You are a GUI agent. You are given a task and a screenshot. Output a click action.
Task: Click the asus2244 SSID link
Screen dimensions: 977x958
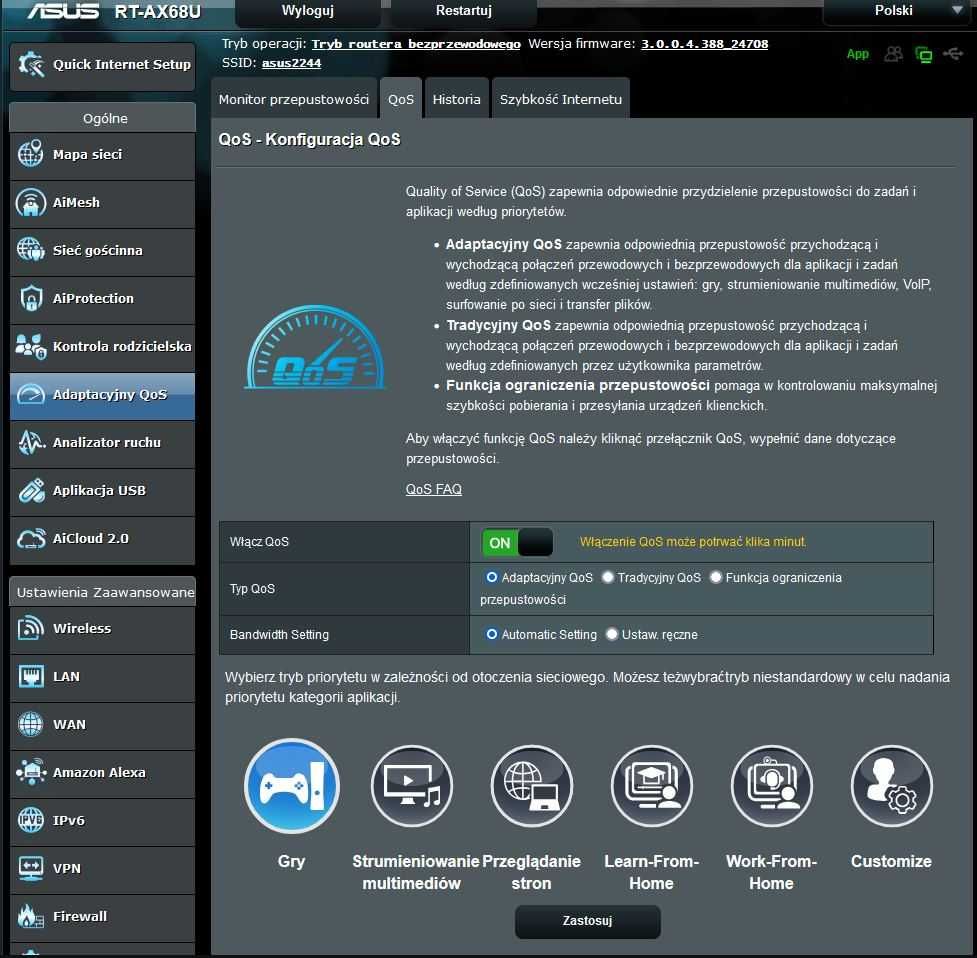(x=291, y=63)
